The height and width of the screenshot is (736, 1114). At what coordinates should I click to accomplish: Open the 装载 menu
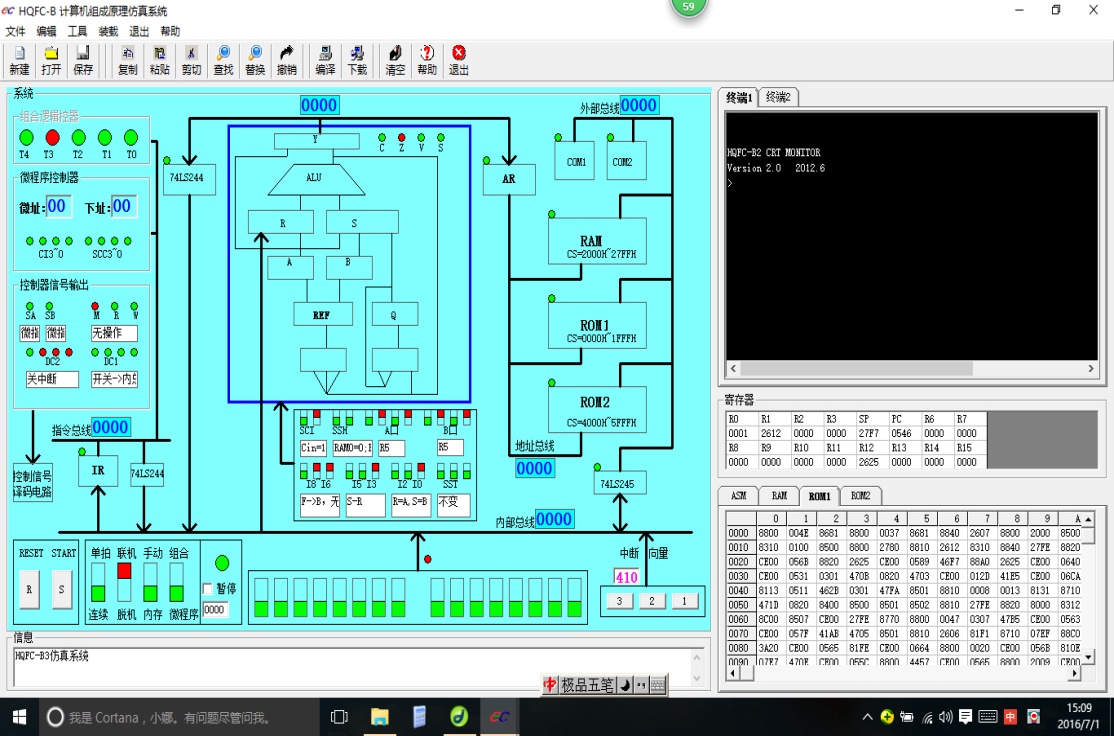[108, 31]
